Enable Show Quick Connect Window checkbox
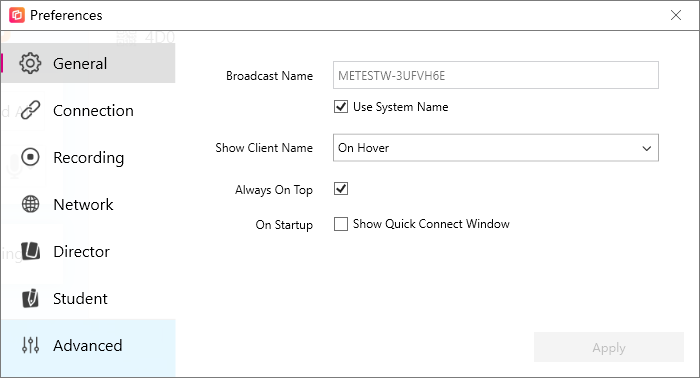The width and height of the screenshot is (700, 378). 341,224
